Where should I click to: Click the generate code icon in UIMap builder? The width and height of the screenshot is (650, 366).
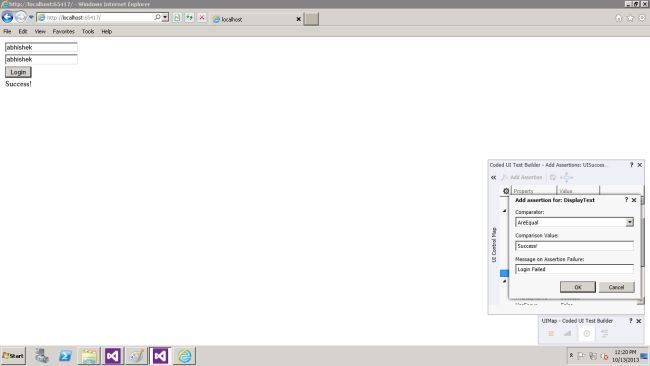[x=605, y=334]
